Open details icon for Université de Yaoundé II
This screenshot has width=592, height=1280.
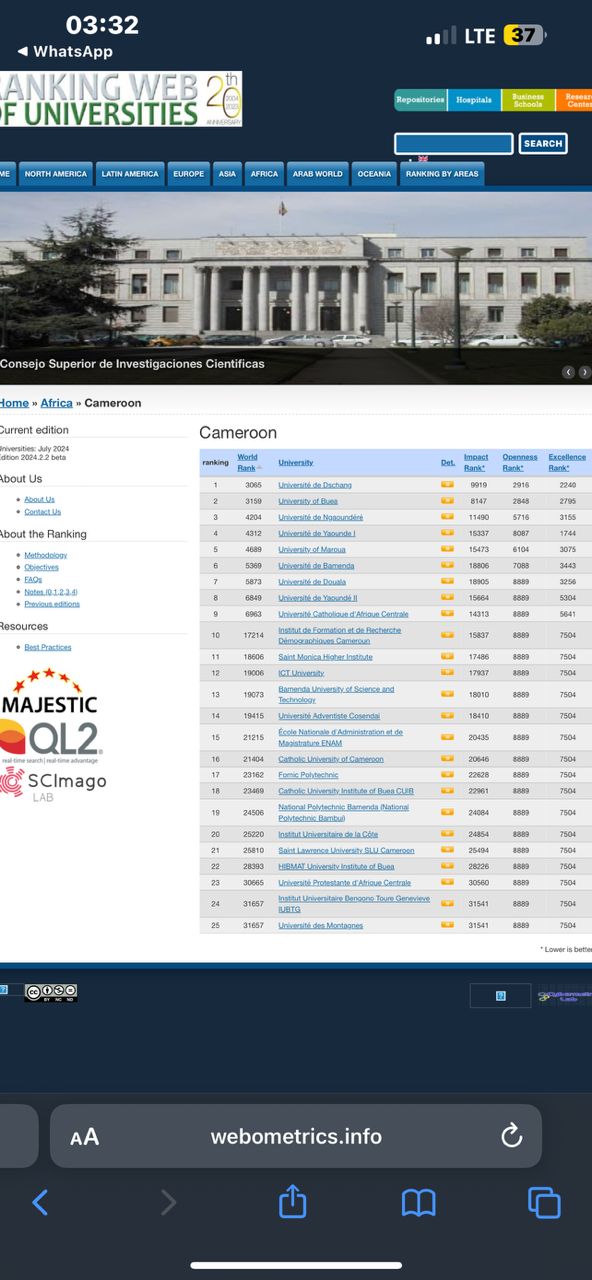pos(447,597)
